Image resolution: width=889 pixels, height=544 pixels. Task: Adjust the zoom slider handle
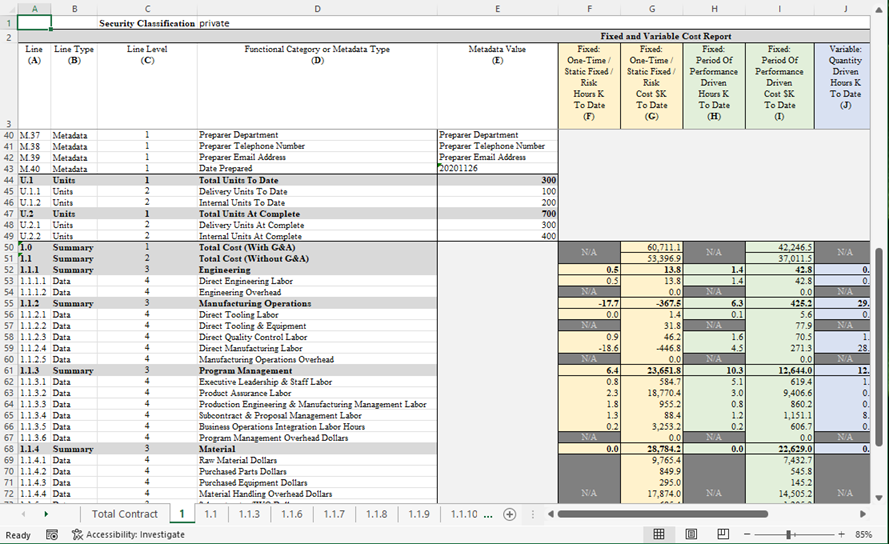click(x=789, y=534)
